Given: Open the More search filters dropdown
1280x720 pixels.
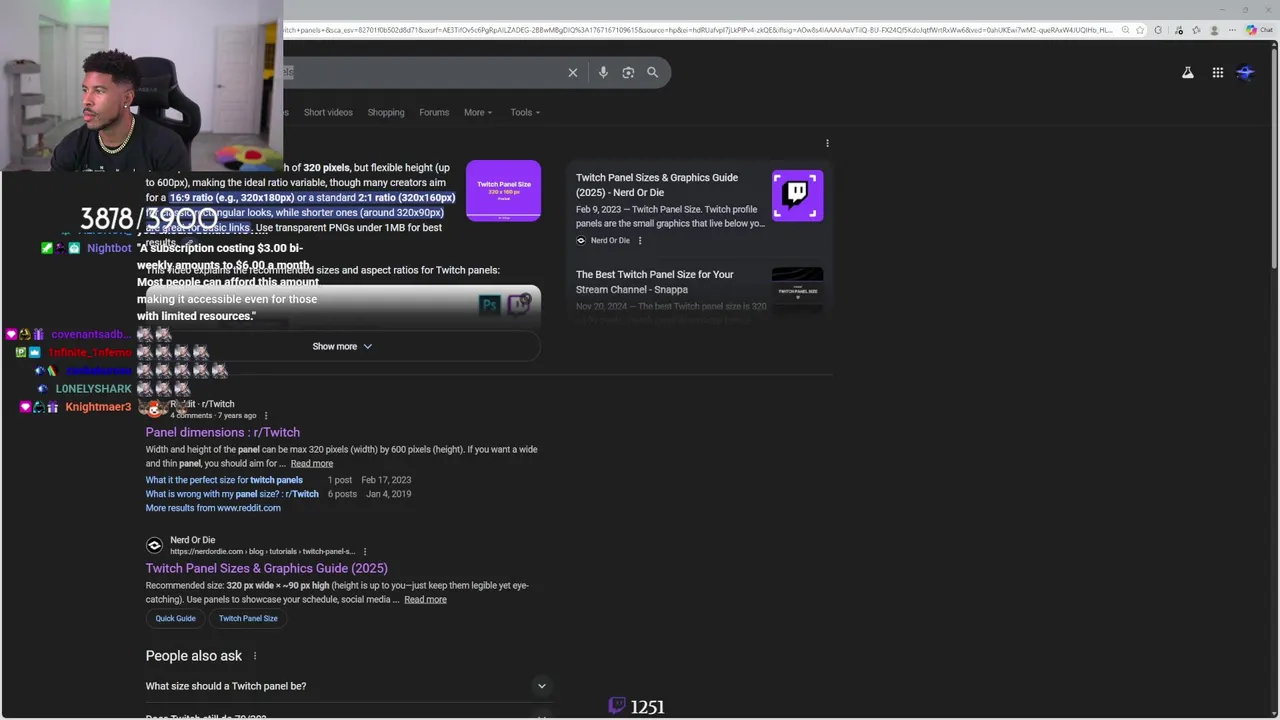Looking at the screenshot, I should click(x=478, y=112).
